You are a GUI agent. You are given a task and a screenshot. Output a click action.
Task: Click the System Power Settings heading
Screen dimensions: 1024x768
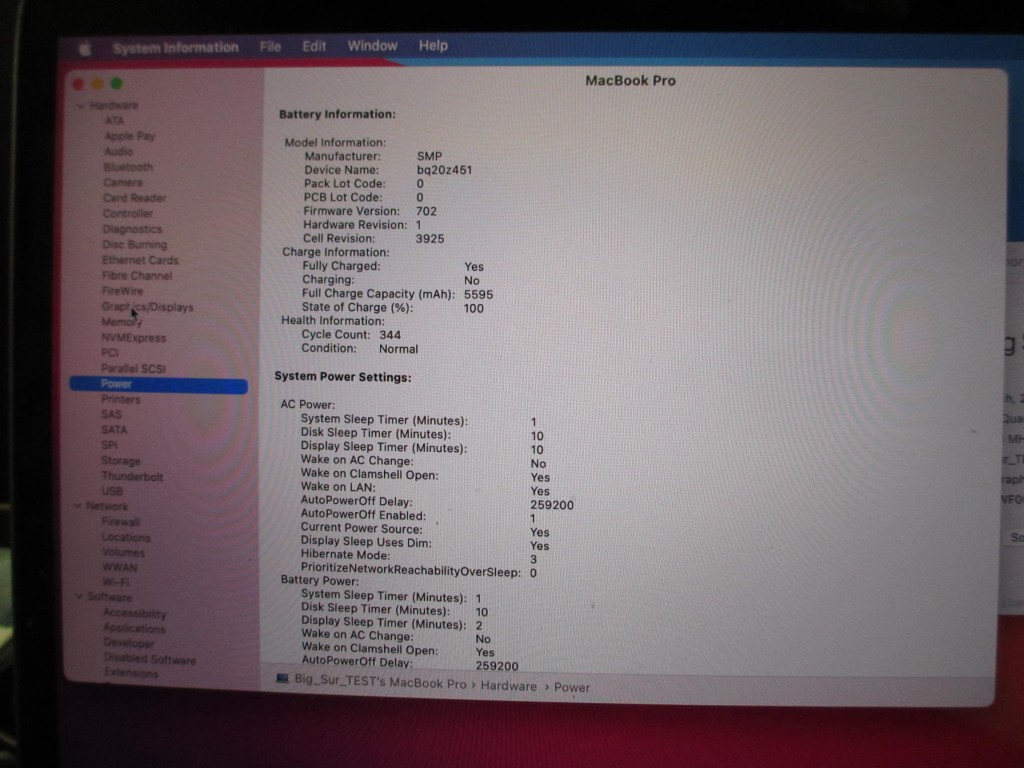coord(343,377)
